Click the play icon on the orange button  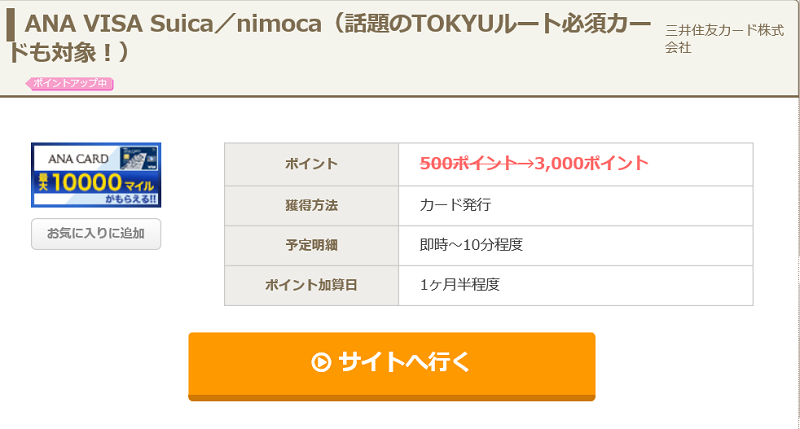[x=321, y=362]
